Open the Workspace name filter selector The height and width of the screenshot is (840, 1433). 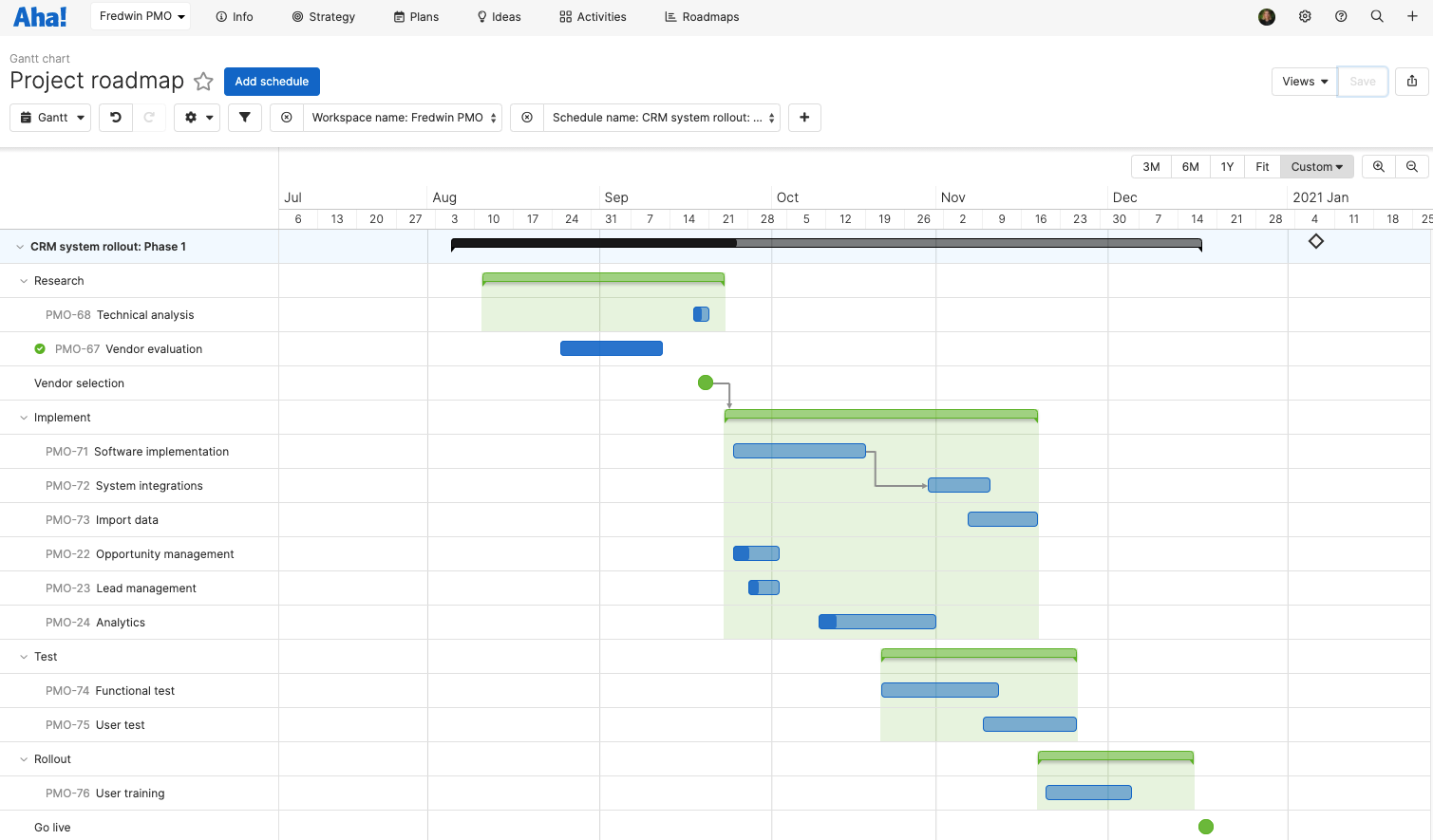[403, 118]
